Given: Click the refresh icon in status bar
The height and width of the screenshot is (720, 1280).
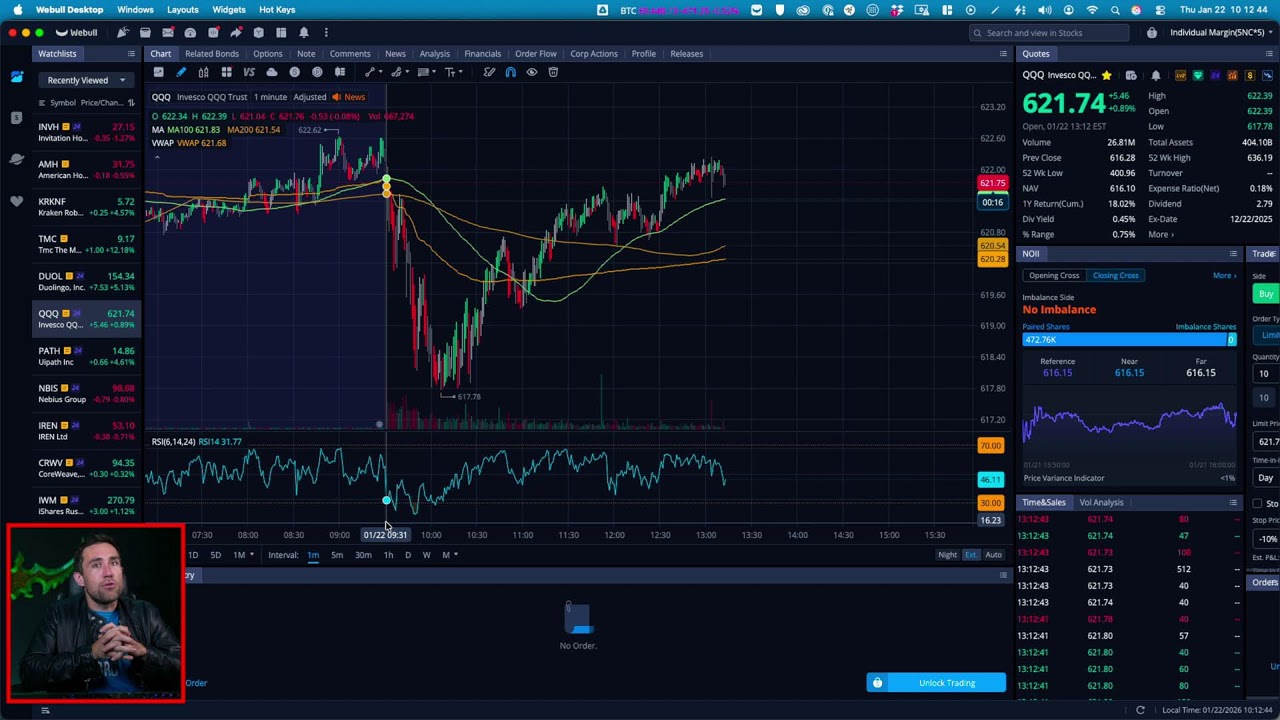Looking at the screenshot, I should [x=1140, y=710].
